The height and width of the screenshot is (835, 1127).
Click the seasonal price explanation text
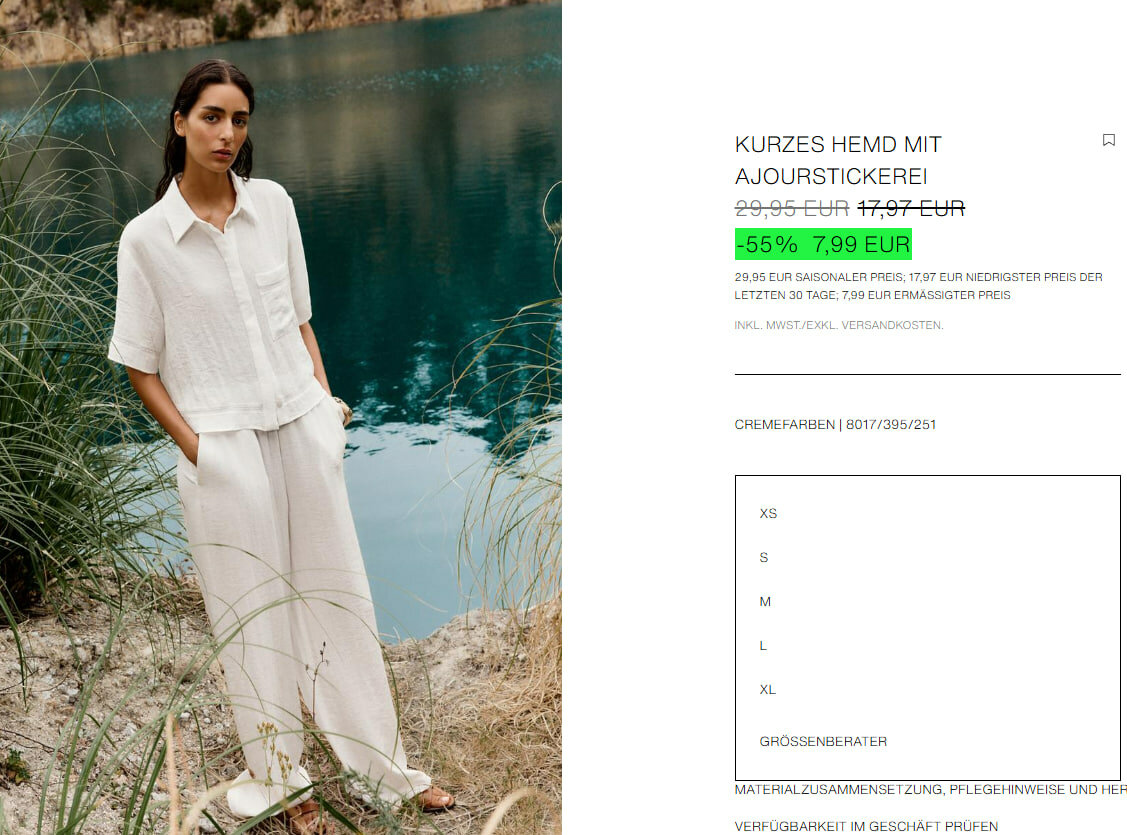(918, 286)
